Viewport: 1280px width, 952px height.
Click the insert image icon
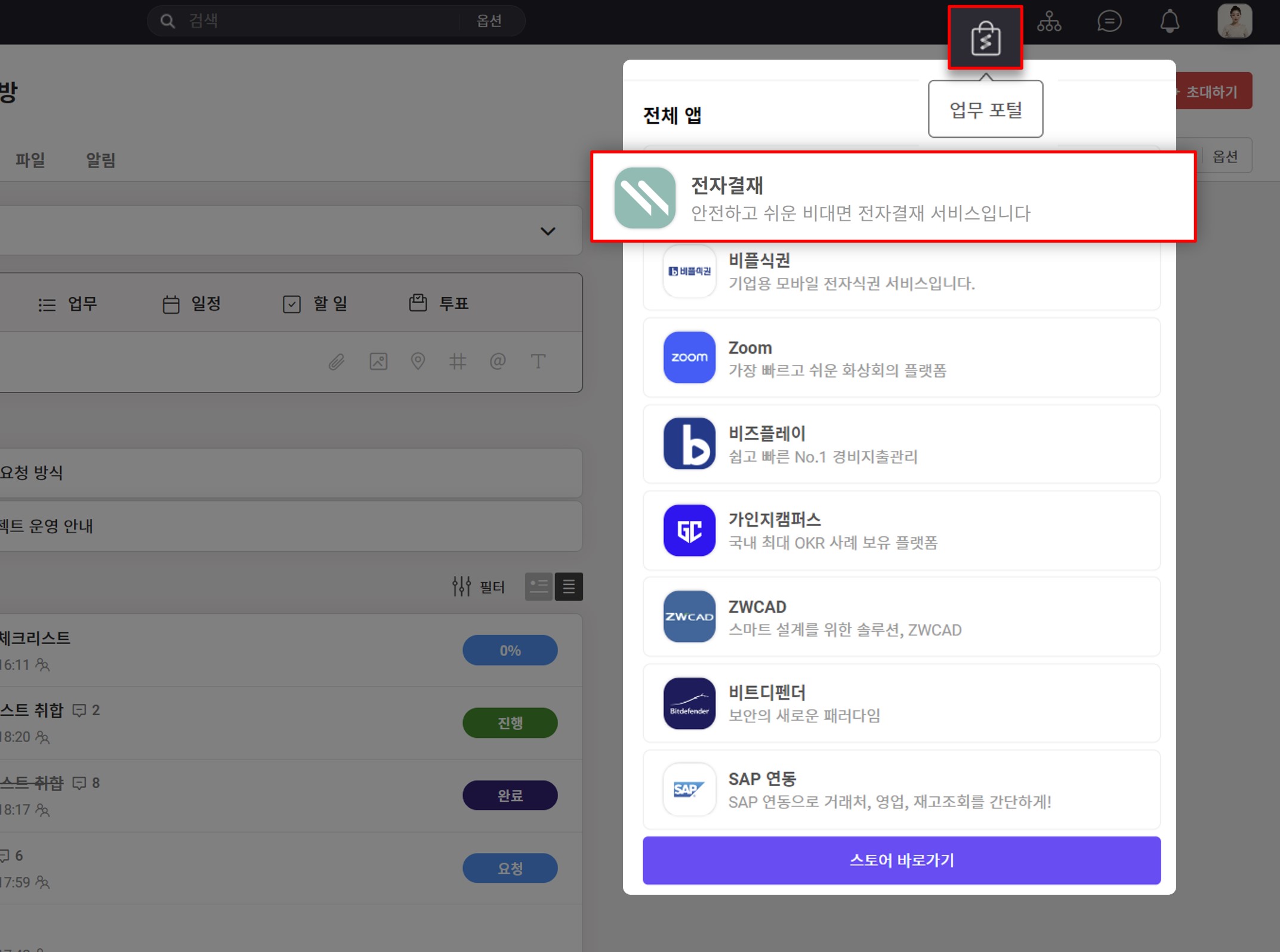[x=378, y=361]
